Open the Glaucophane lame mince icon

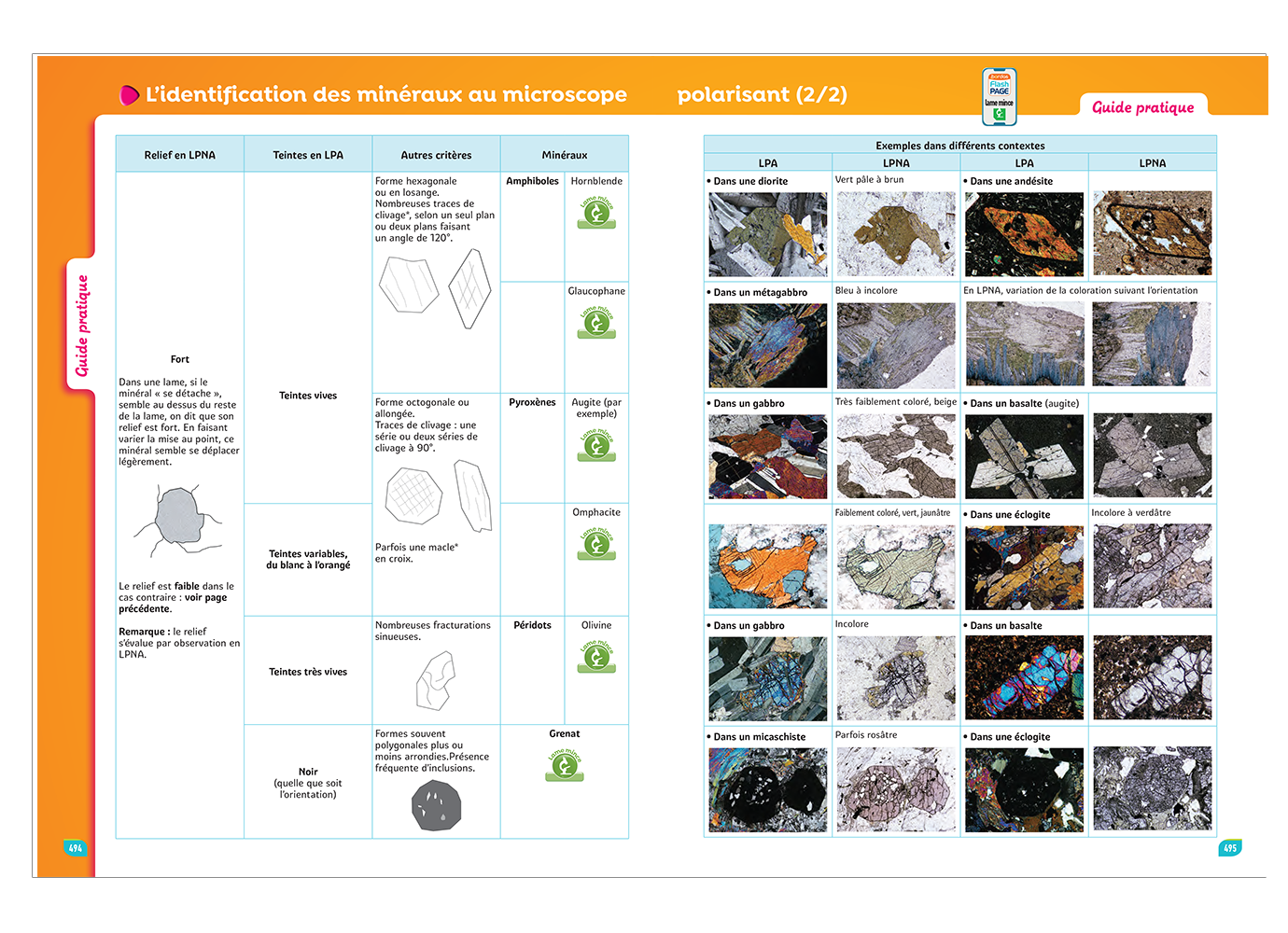pos(596,323)
